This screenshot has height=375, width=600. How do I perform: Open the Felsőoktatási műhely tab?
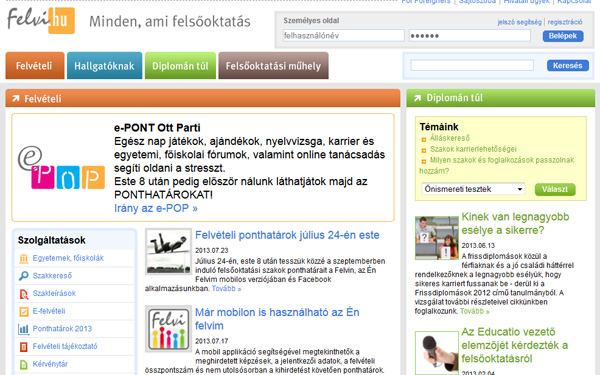pos(273,66)
